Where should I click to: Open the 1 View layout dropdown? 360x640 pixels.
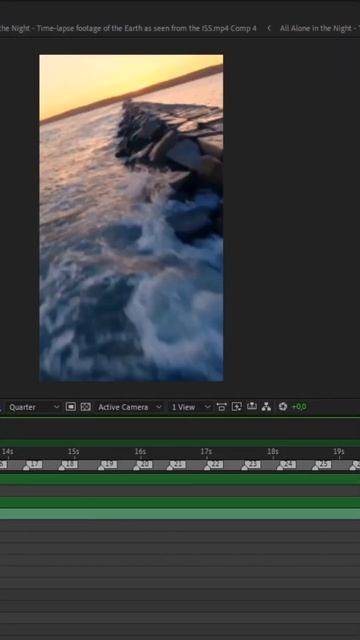tap(191, 407)
